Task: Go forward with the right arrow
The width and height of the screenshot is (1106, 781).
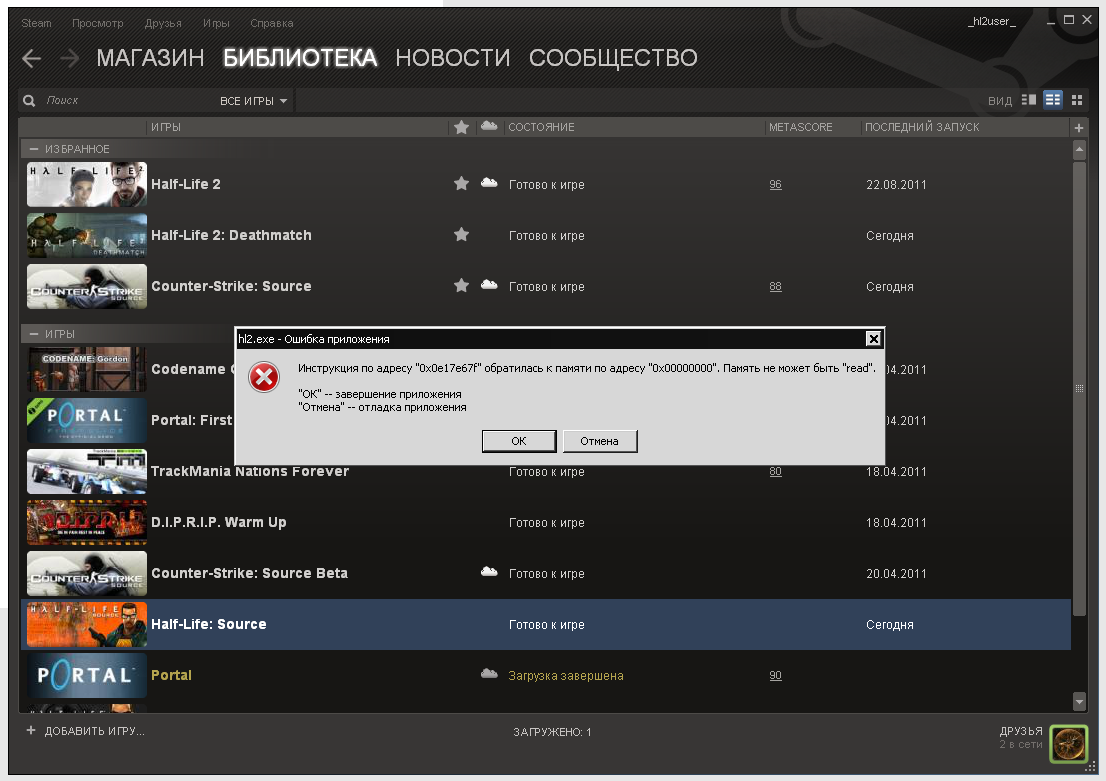Action: pyautogui.click(x=69, y=58)
